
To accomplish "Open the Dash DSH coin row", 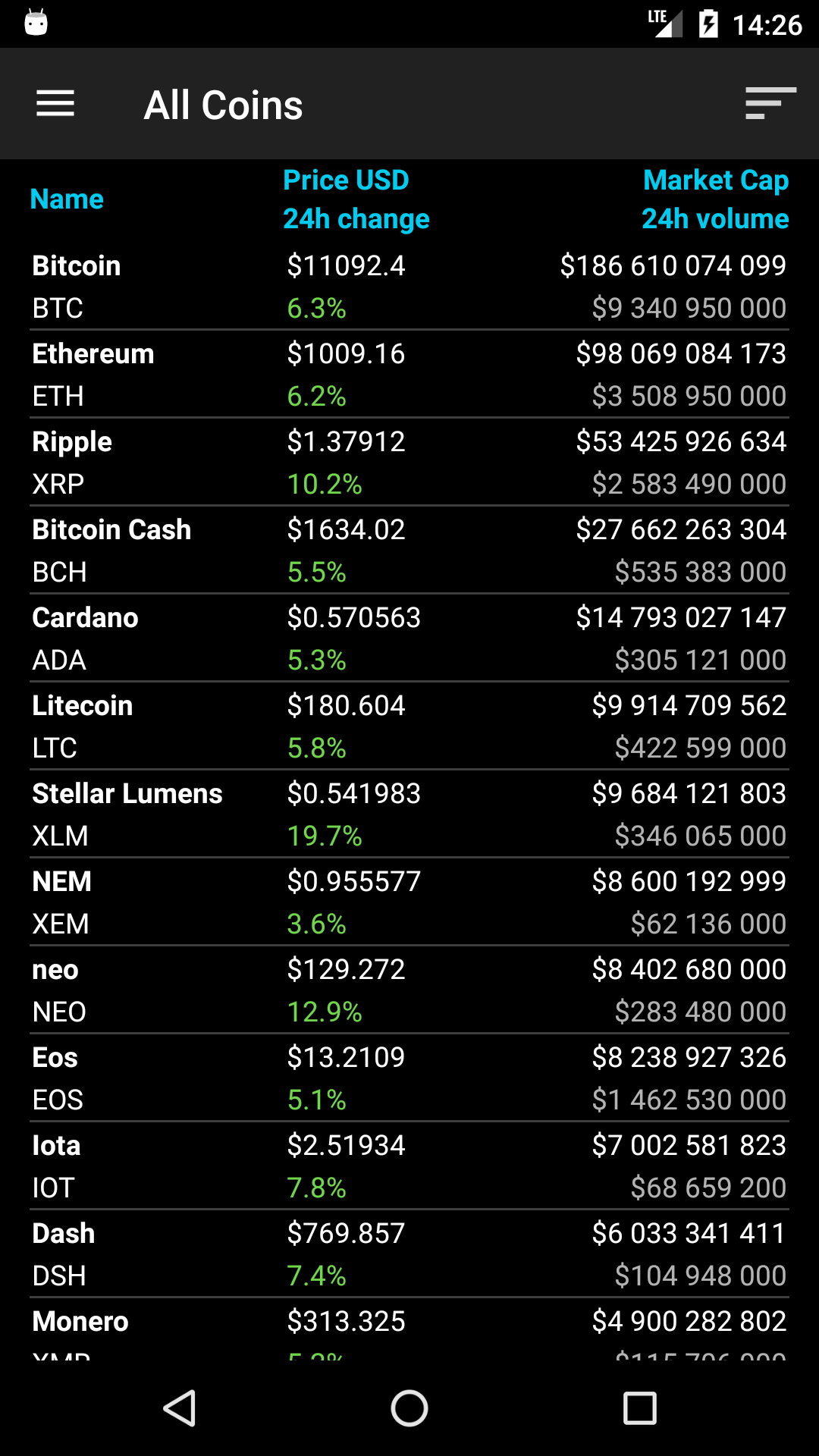I will click(409, 1254).
